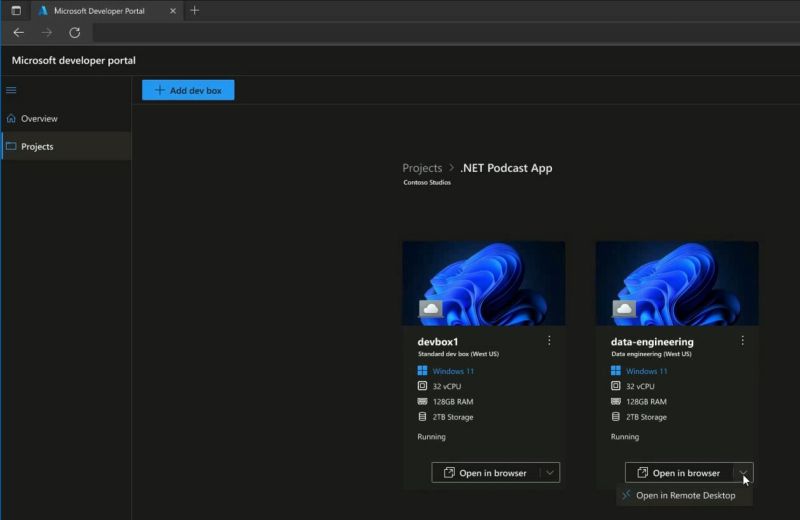The height and width of the screenshot is (520, 800).
Task: Click the cloud icon on data-engineering
Action: pyautogui.click(x=624, y=308)
